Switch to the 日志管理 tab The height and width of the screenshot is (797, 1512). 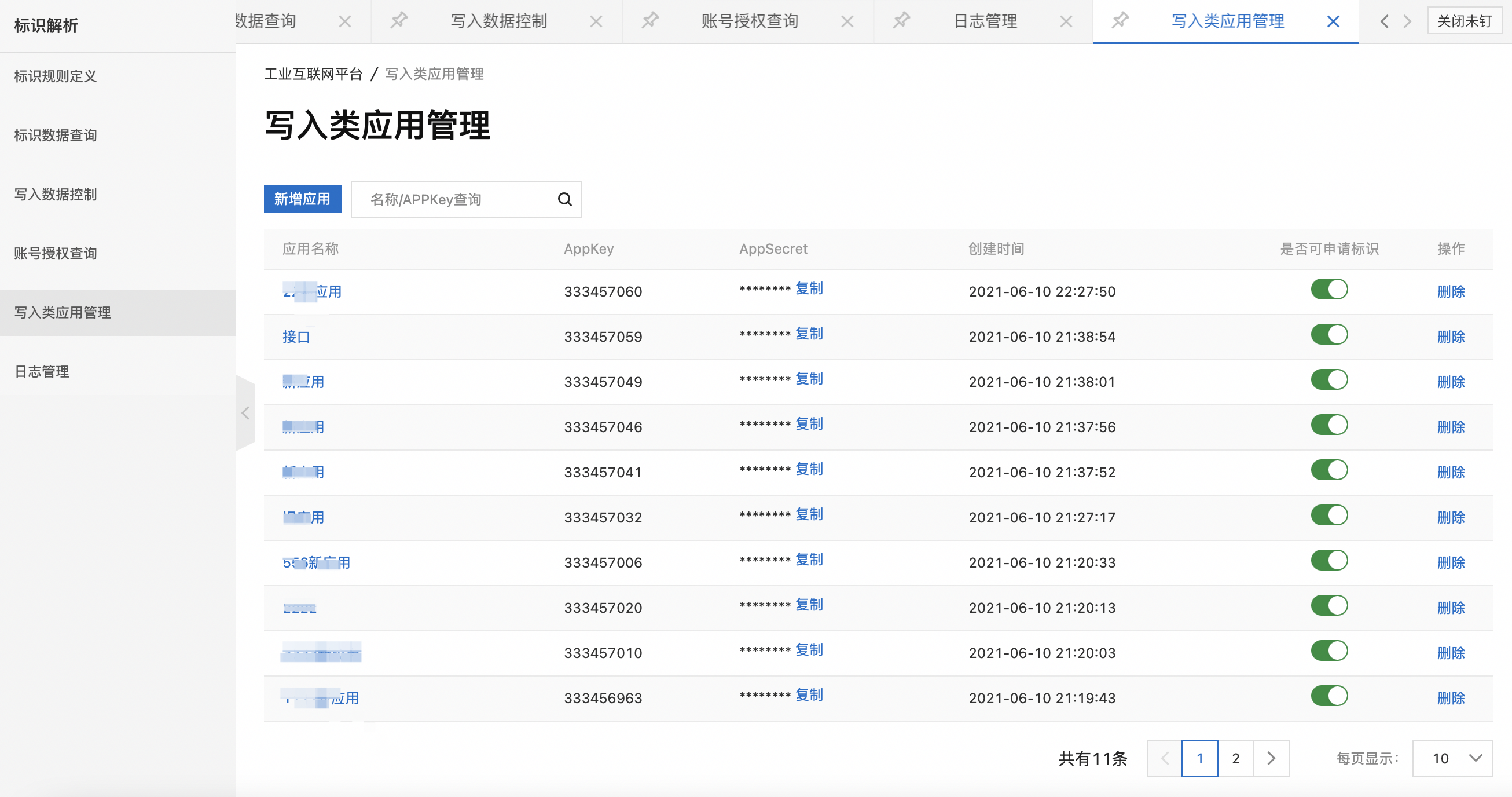pos(985,21)
